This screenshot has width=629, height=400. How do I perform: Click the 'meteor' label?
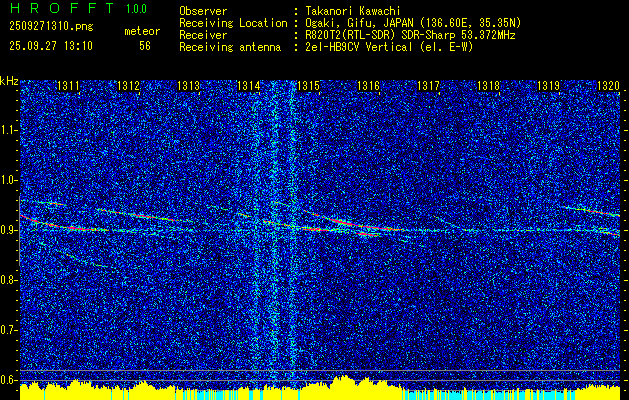[142, 32]
